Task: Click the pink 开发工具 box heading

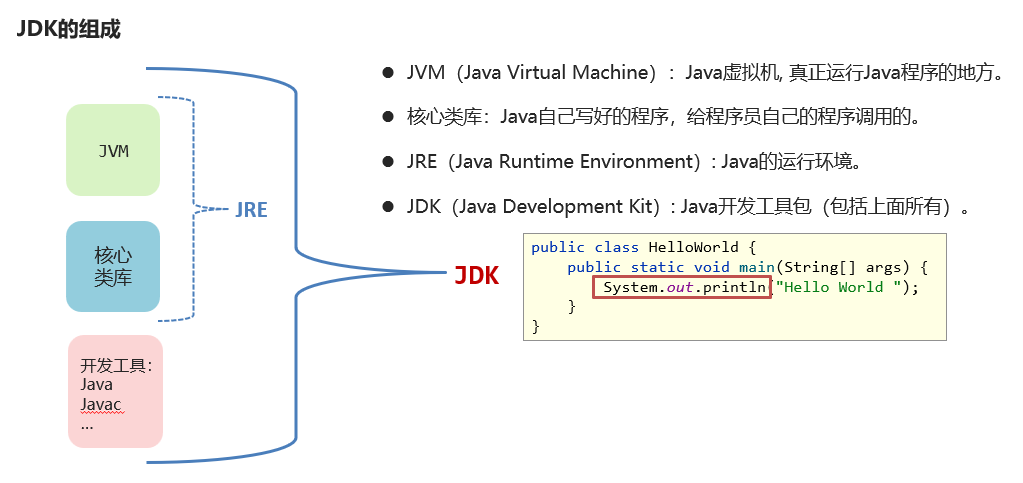Action: point(116,365)
